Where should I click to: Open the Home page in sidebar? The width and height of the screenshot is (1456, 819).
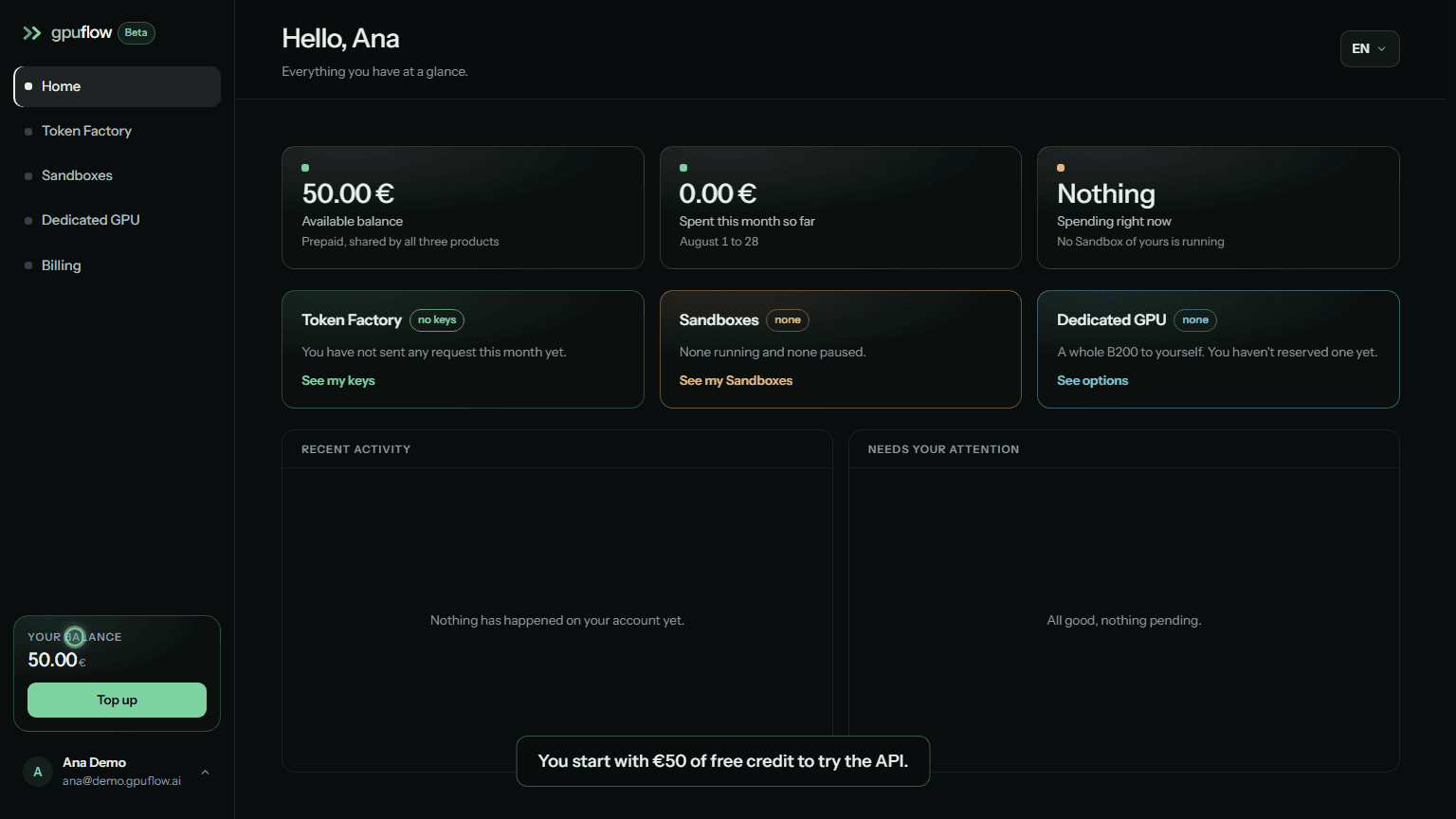click(118, 86)
